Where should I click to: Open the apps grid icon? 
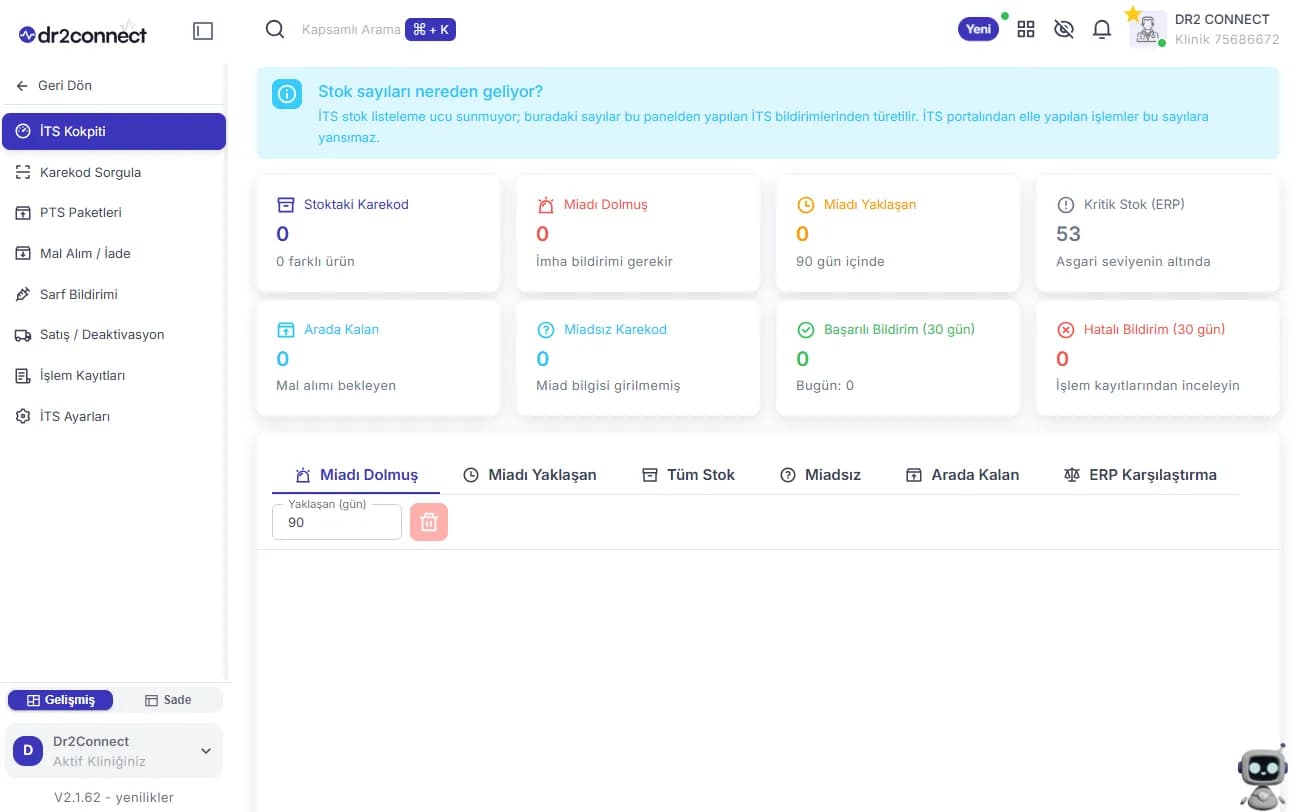1026,29
